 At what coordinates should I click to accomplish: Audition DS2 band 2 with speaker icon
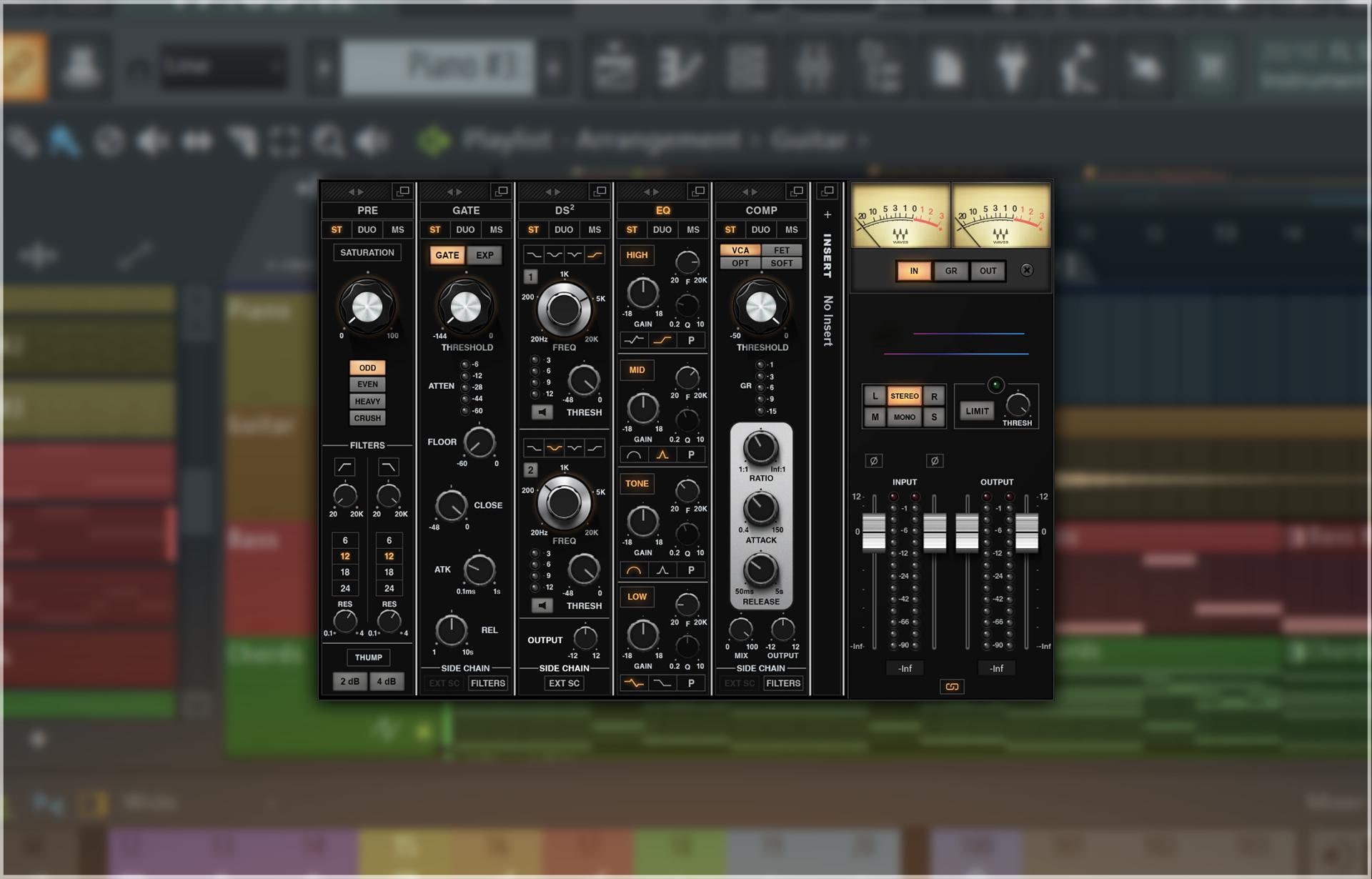(542, 606)
